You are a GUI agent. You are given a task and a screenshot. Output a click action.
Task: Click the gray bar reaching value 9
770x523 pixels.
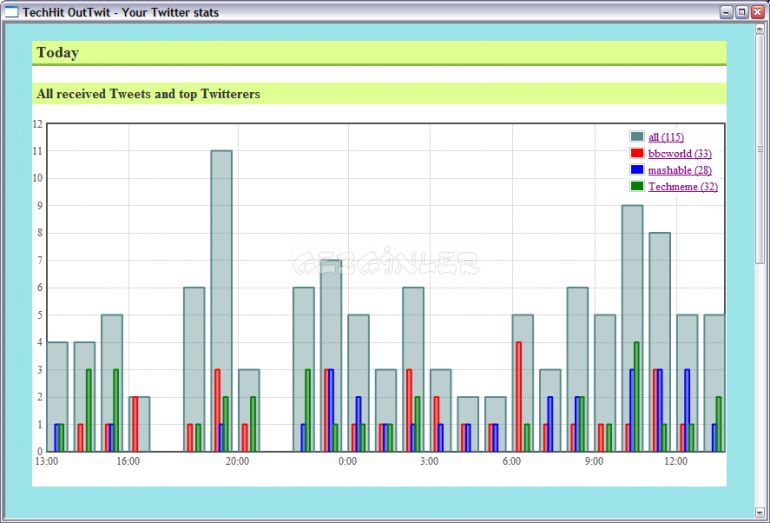click(632, 328)
